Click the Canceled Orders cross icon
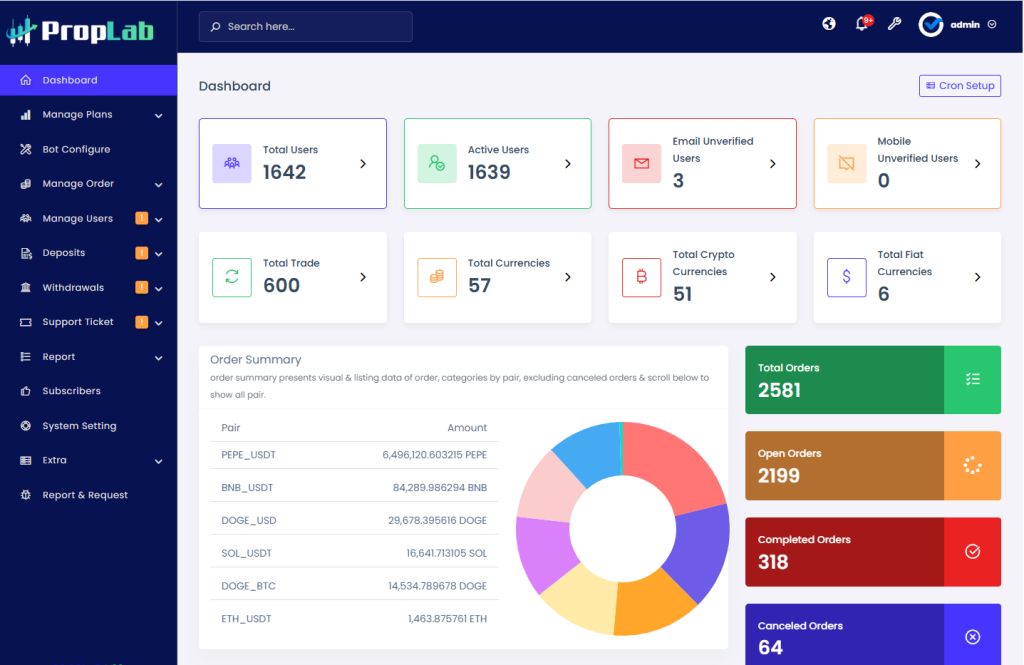 pyautogui.click(x=972, y=637)
